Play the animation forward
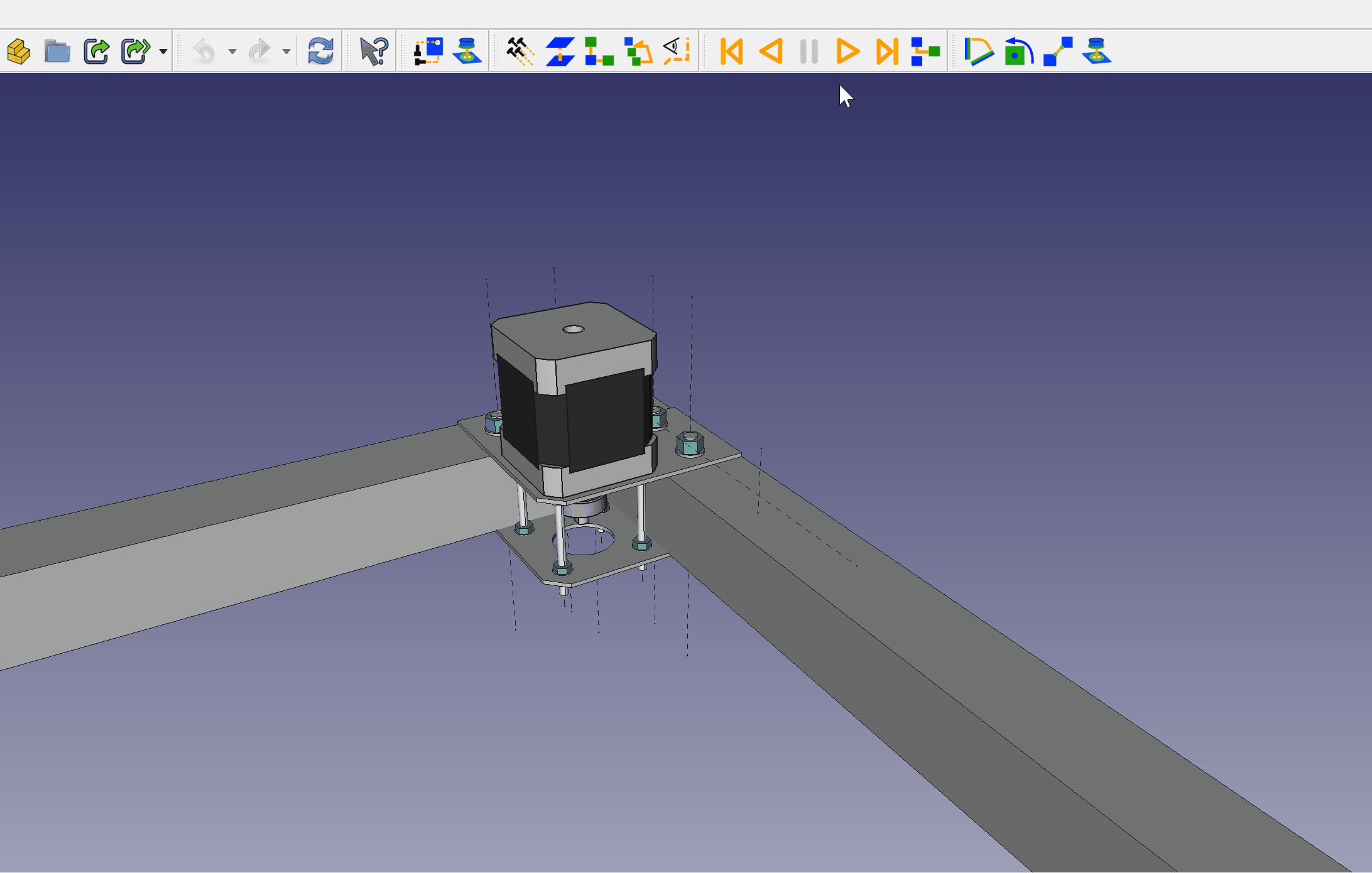 [847, 52]
